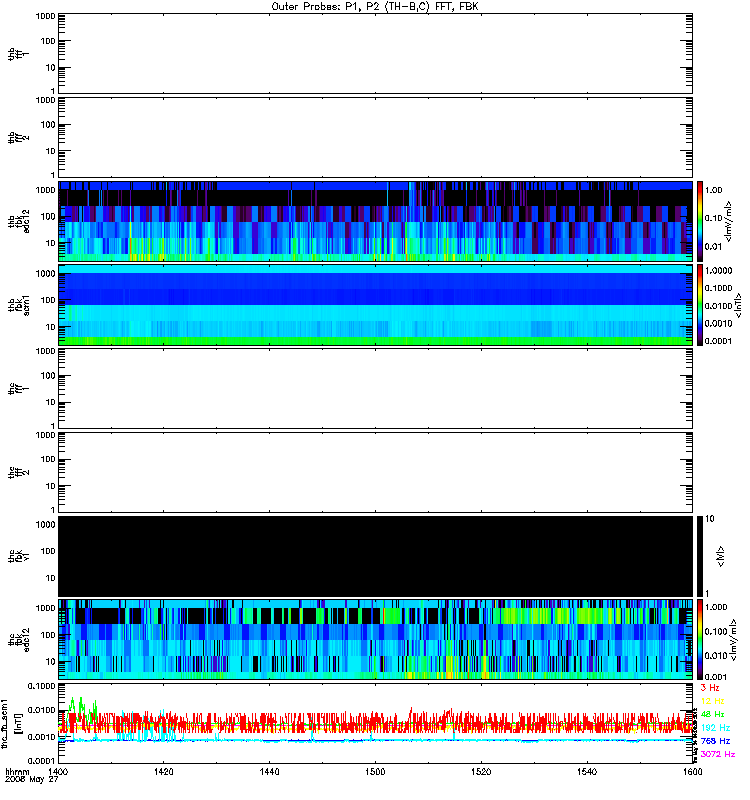
Task: Click the "<|mV/m|>" unit label beside thb edc12 color bar
Action: (x=729, y=221)
